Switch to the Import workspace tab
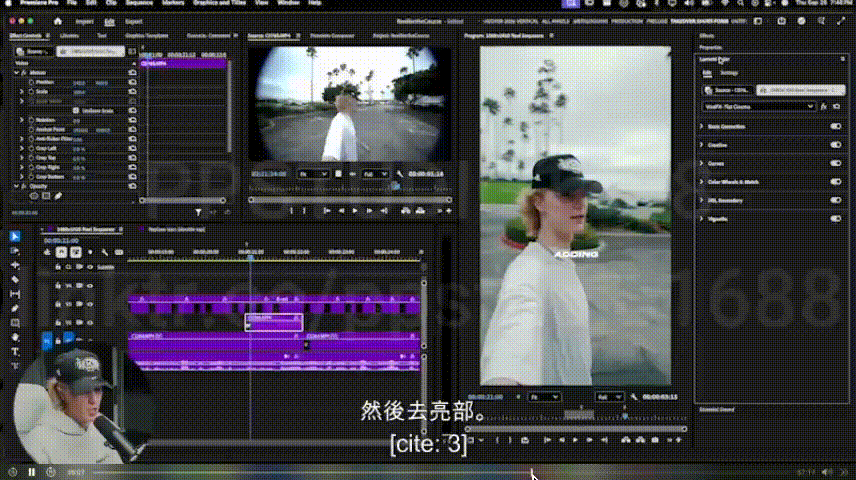The width and height of the screenshot is (856, 480). [84, 22]
